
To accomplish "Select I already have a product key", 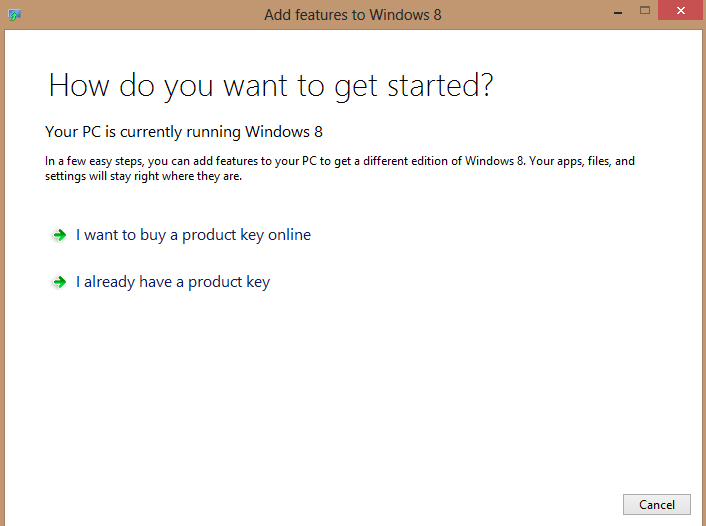I will point(173,282).
